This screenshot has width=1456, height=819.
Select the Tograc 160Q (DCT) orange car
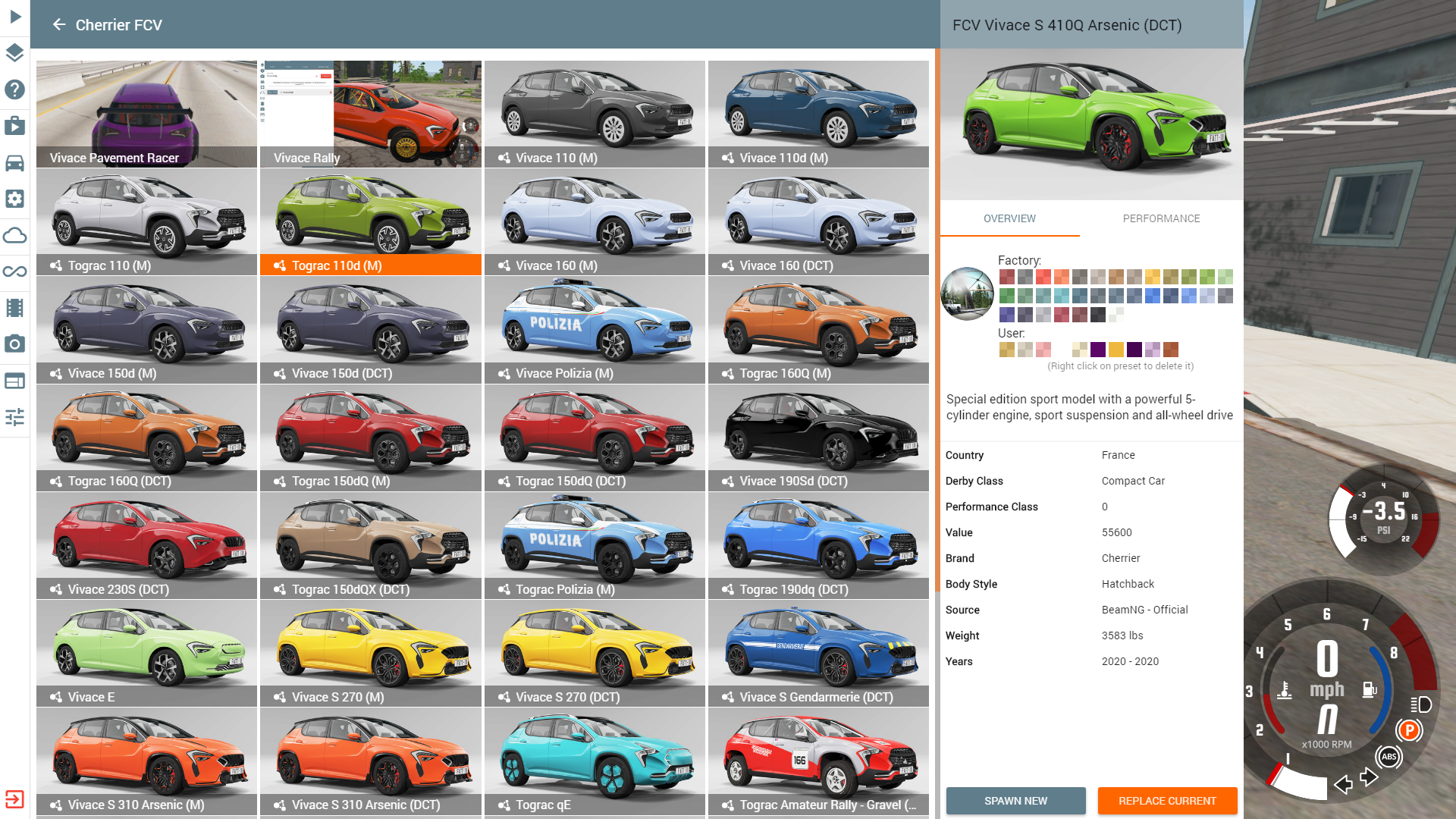tap(146, 438)
